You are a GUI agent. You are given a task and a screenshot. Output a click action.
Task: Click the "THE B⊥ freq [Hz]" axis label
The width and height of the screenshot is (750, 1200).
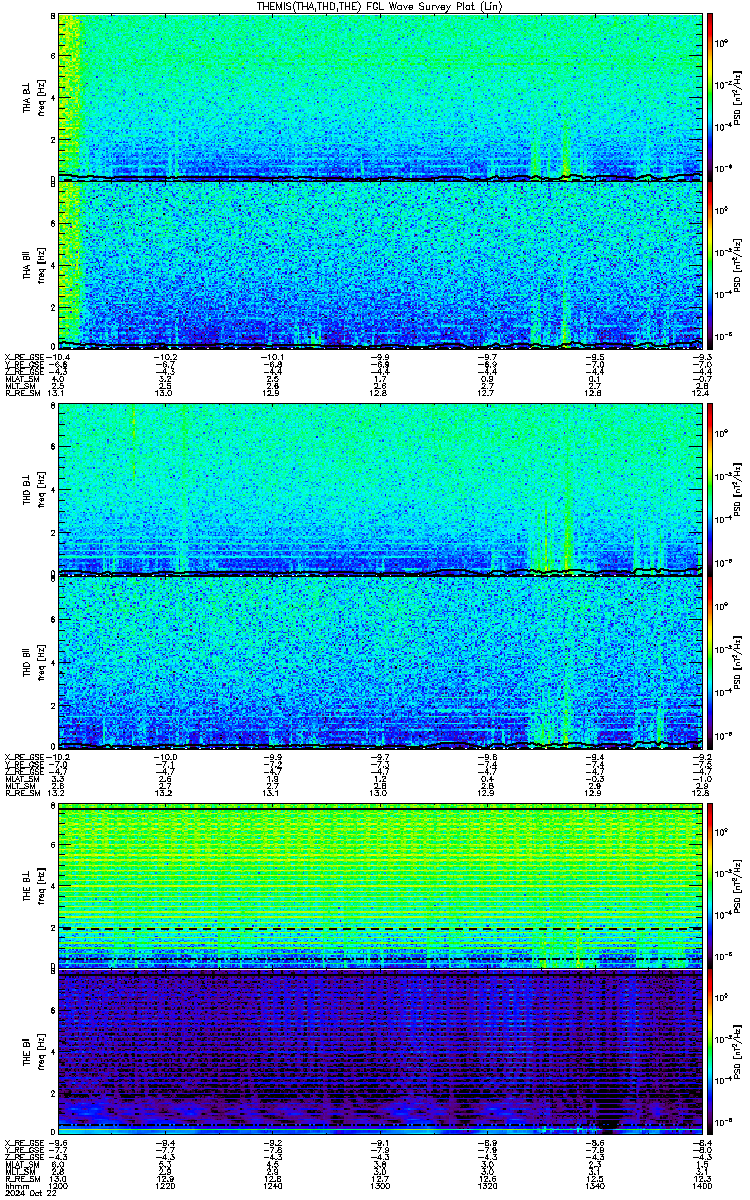coord(35,886)
